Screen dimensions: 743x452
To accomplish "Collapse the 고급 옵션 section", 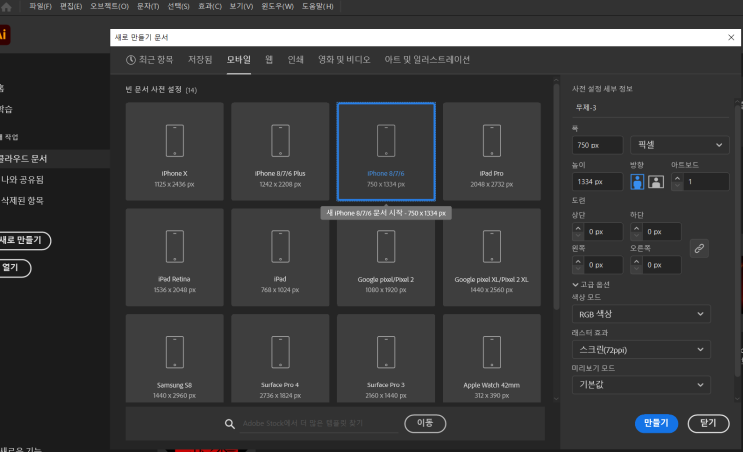I will pos(591,285).
